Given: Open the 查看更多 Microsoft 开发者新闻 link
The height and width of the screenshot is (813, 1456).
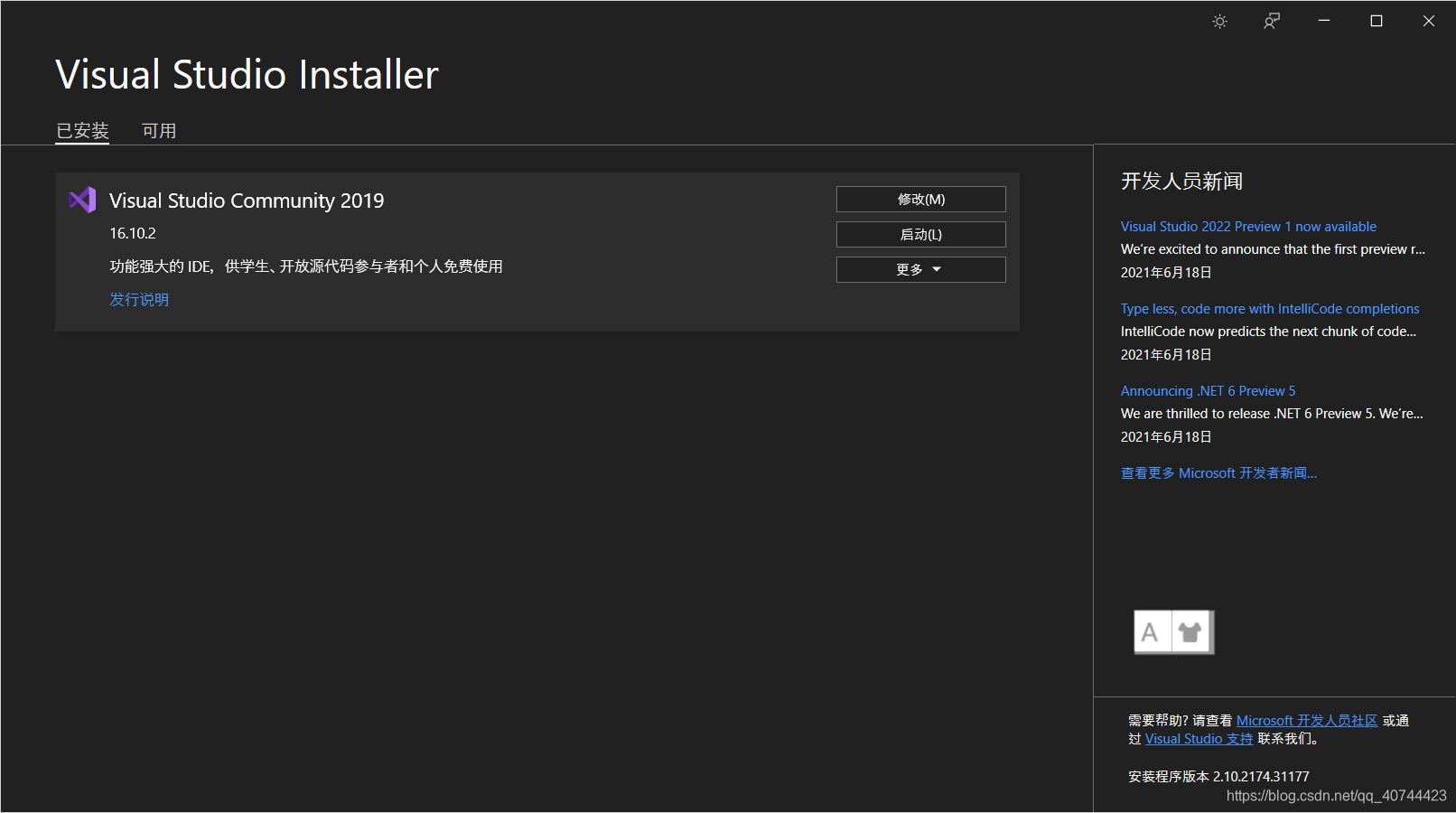Looking at the screenshot, I should (x=1218, y=473).
